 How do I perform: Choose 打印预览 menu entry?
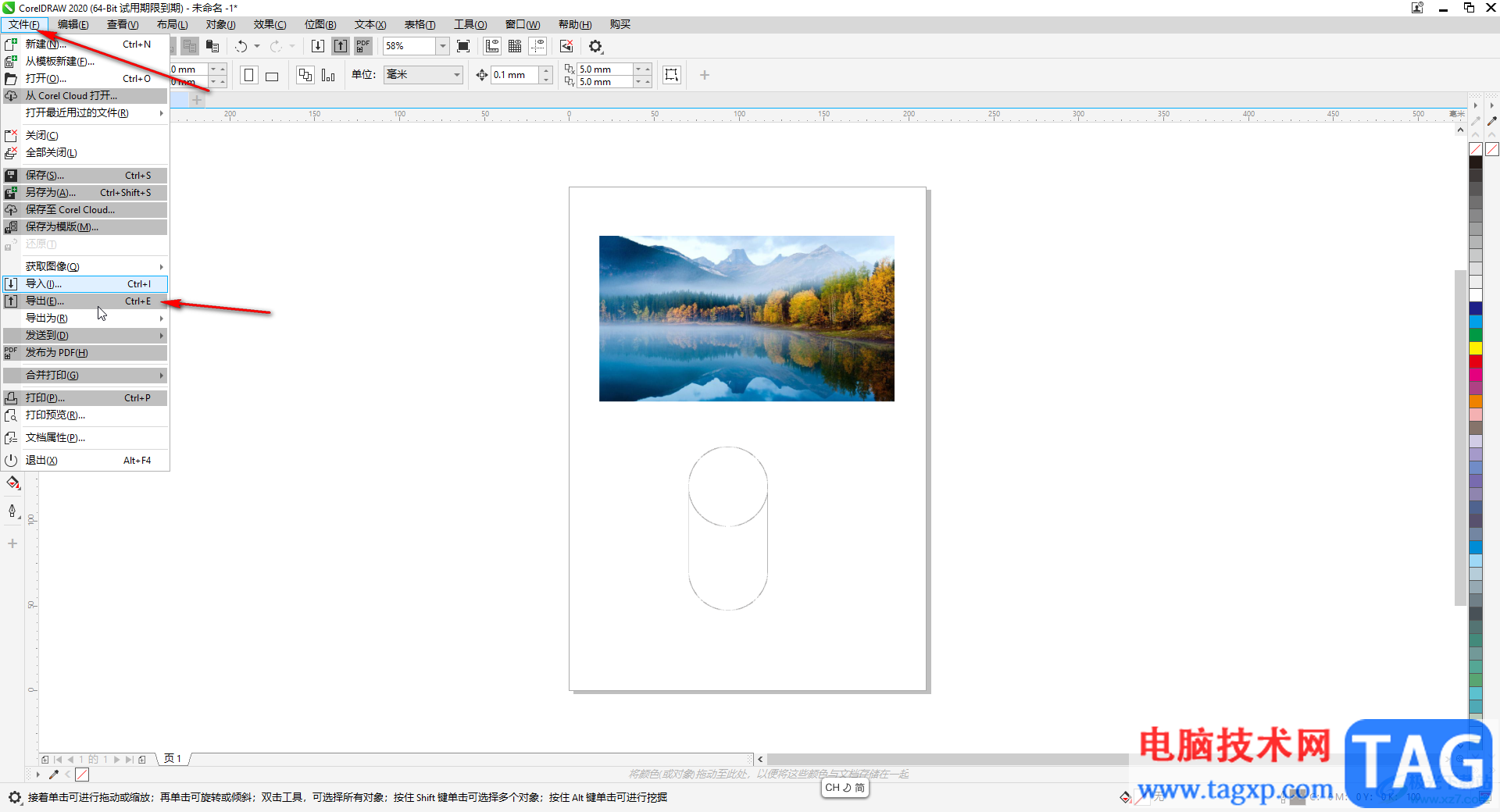tap(85, 415)
